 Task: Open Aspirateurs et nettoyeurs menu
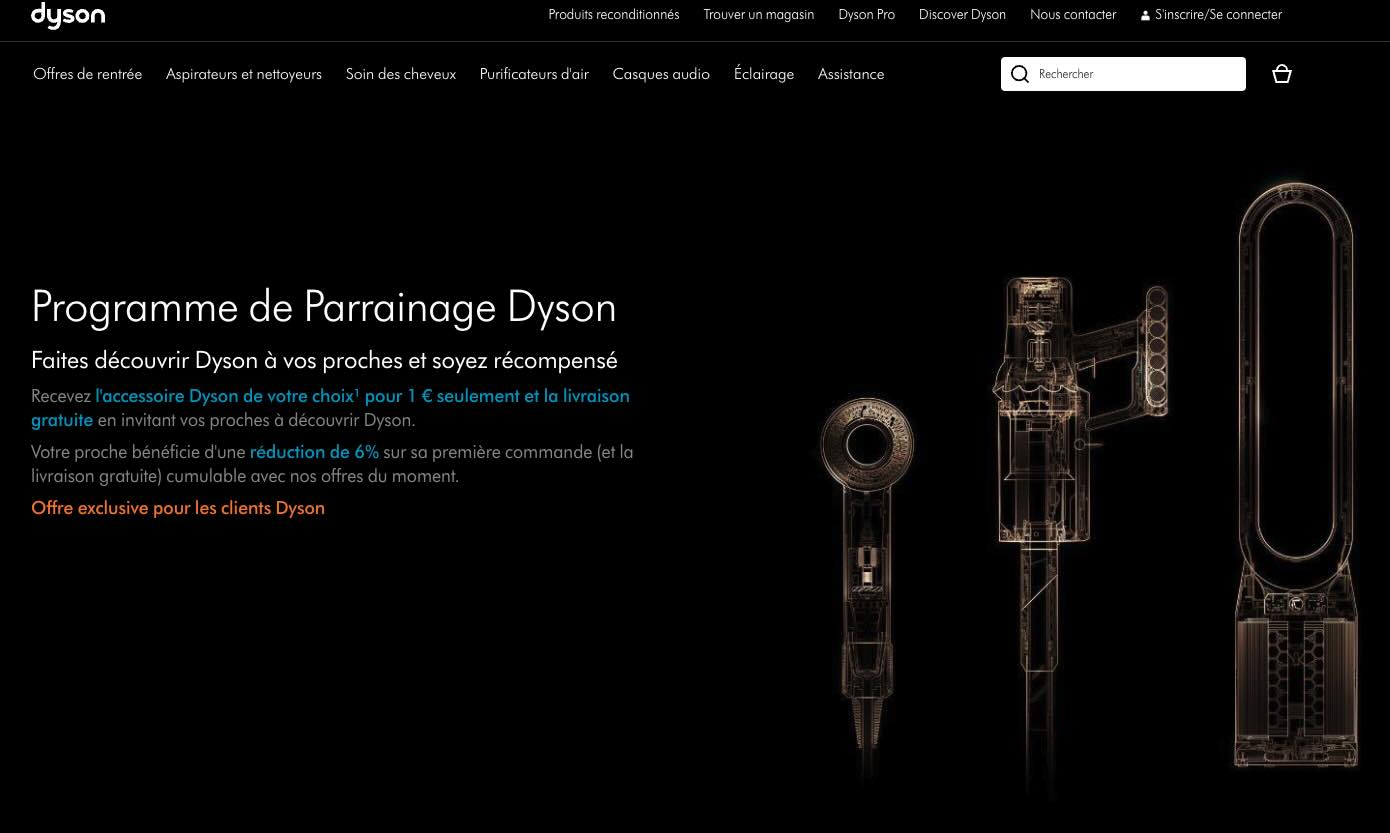pyautogui.click(x=244, y=74)
